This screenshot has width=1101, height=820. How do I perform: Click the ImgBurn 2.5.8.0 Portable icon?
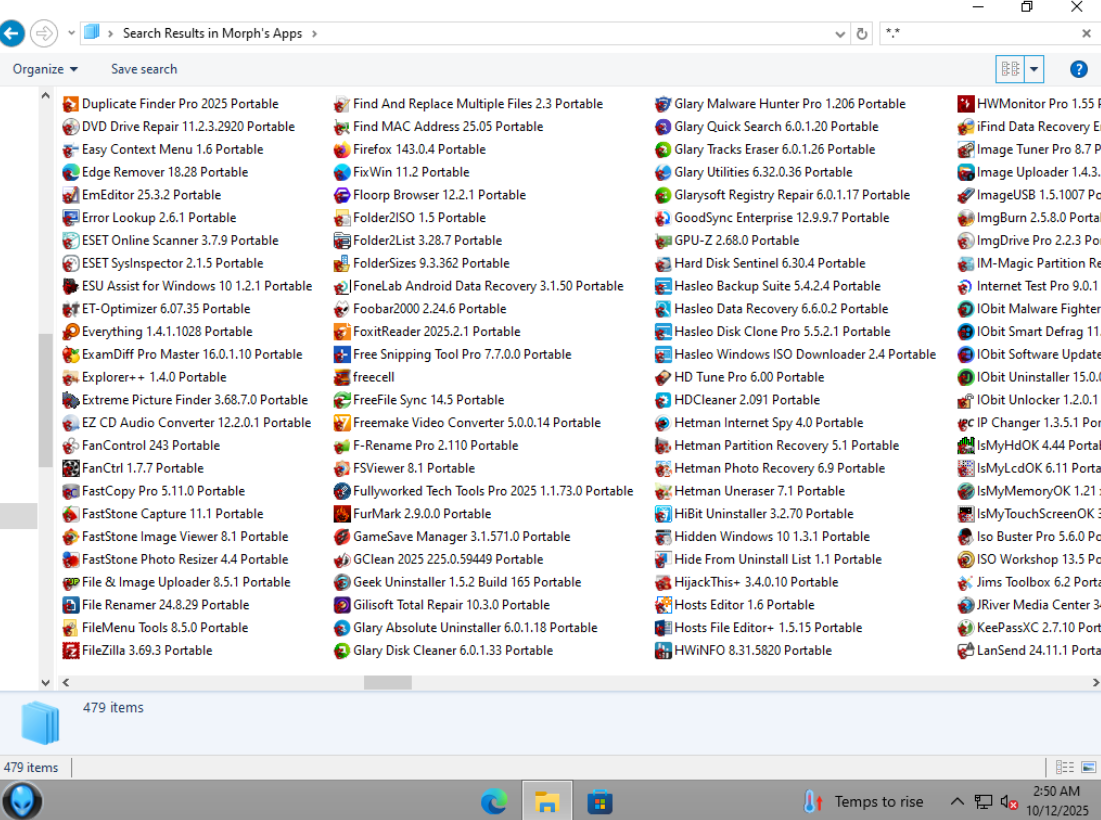[x=965, y=218]
